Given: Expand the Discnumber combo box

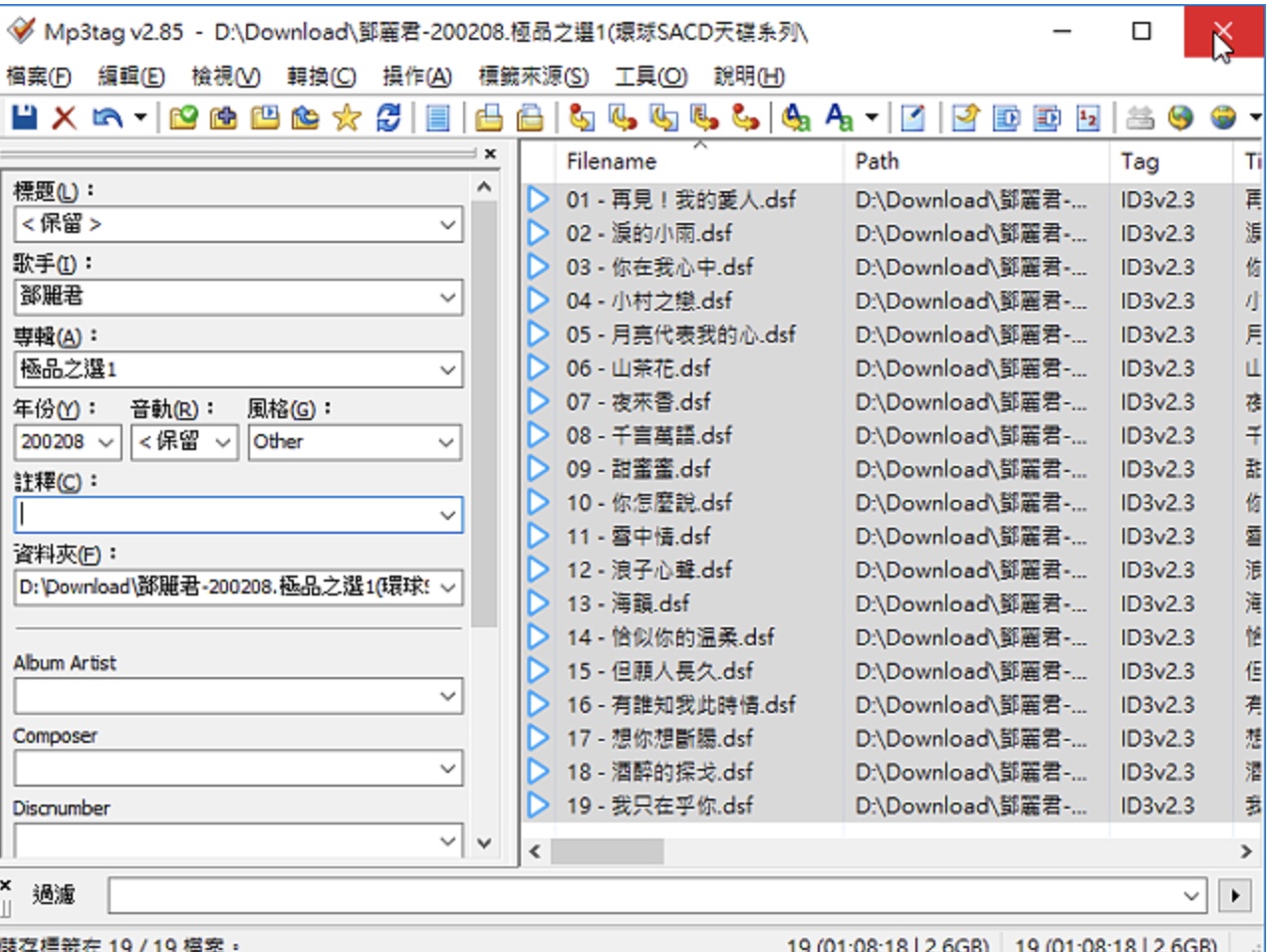Looking at the screenshot, I should (x=447, y=841).
